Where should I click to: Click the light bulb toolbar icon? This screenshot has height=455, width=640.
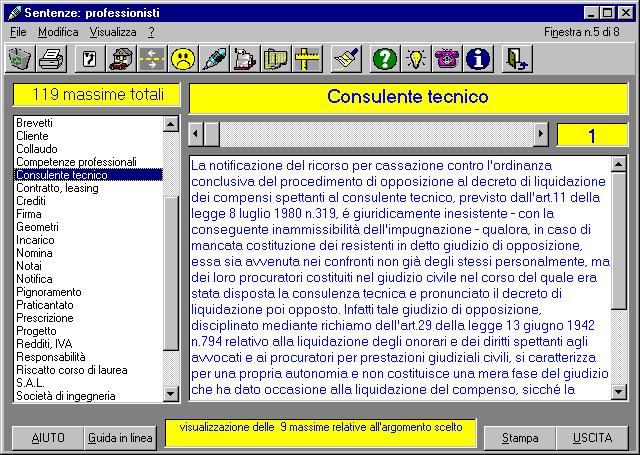tap(416, 59)
